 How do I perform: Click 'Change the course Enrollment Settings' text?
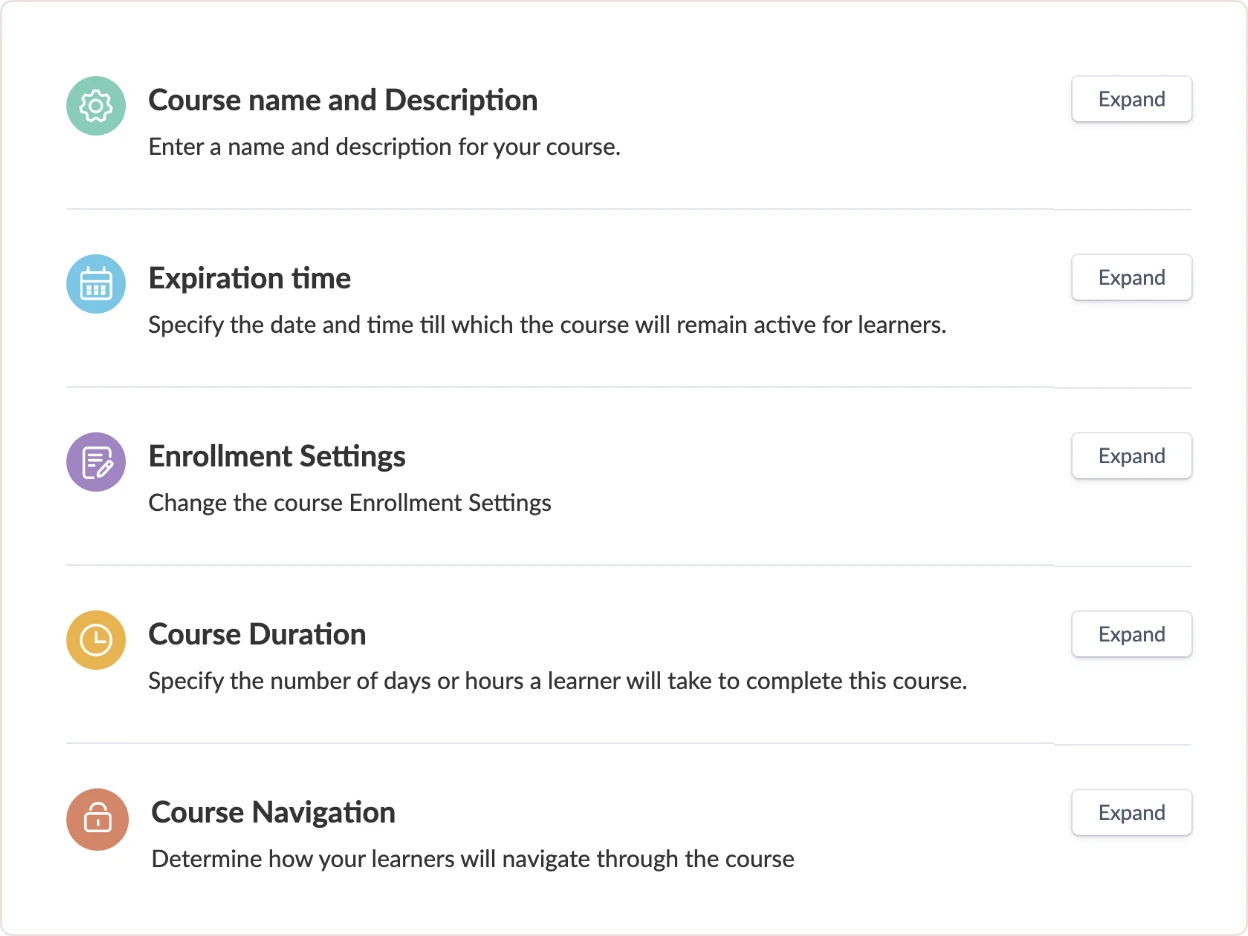tap(350, 502)
